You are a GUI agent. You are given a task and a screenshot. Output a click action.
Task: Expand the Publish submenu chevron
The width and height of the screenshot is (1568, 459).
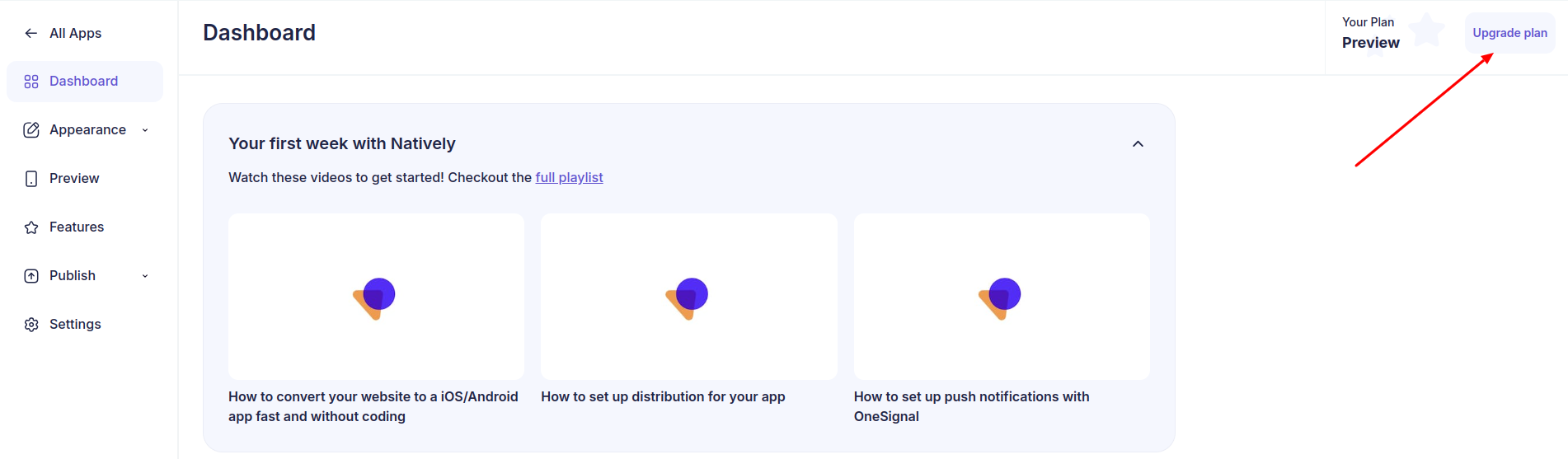(145, 276)
